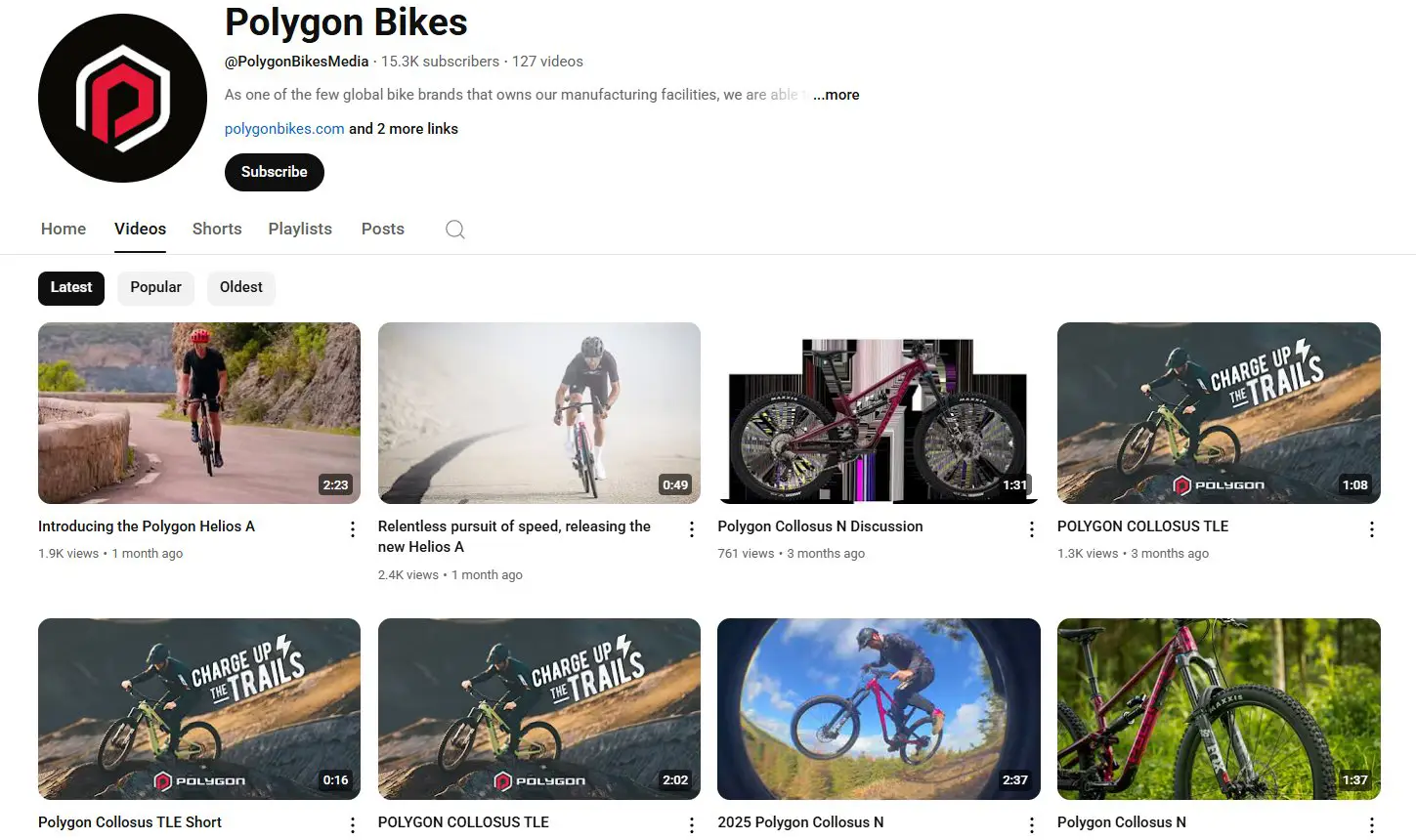Expand "and 2 more links" in channel header
The image size is (1416, 840).
pos(403,128)
